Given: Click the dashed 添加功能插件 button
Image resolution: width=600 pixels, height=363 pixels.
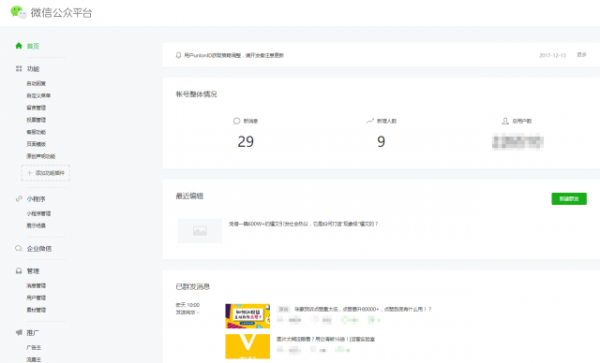Looking at the screenshot, I should [x=46, y=173].
